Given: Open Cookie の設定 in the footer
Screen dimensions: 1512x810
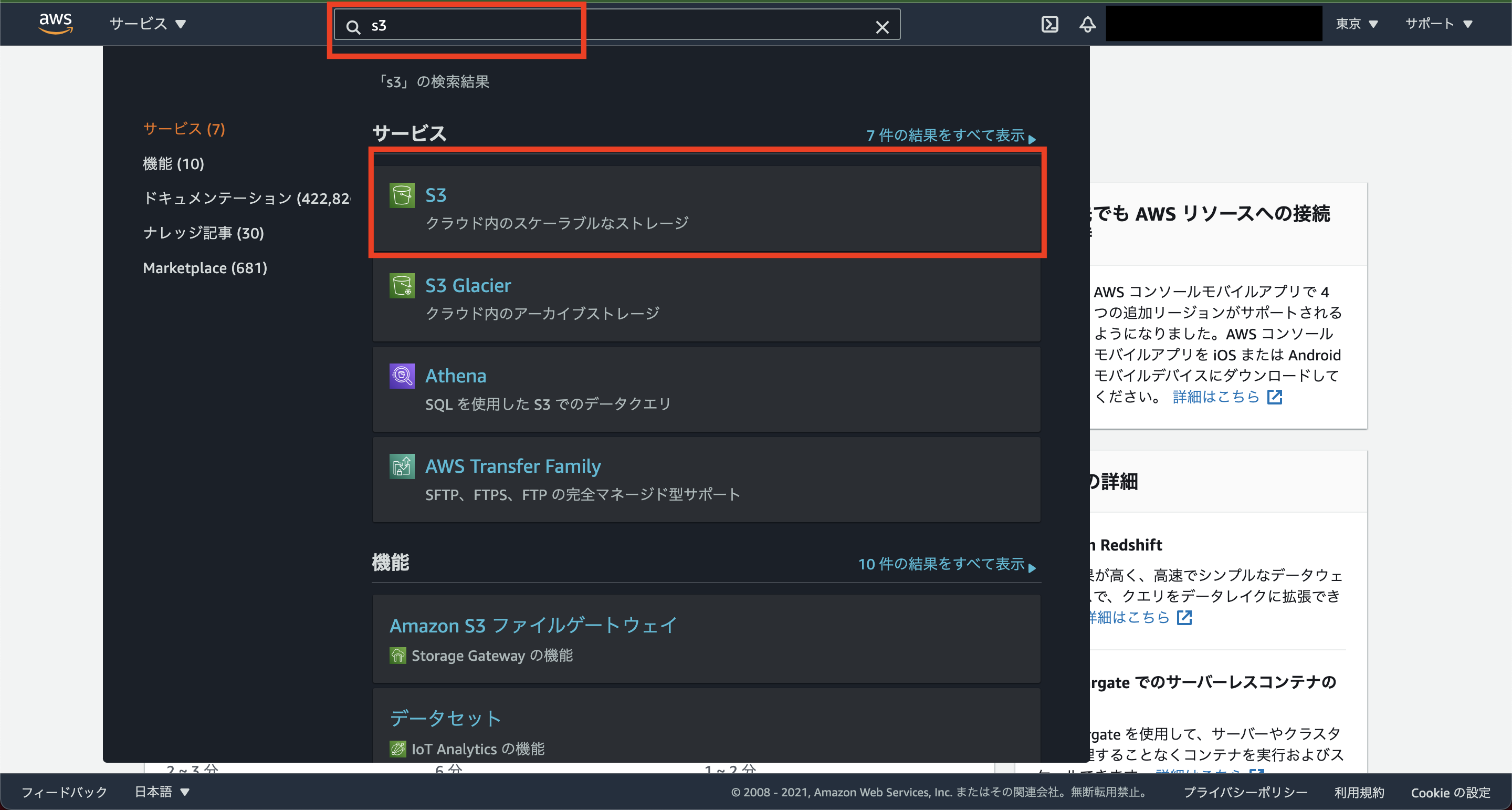Looking at the screenshot, I should click(1448, 792).
